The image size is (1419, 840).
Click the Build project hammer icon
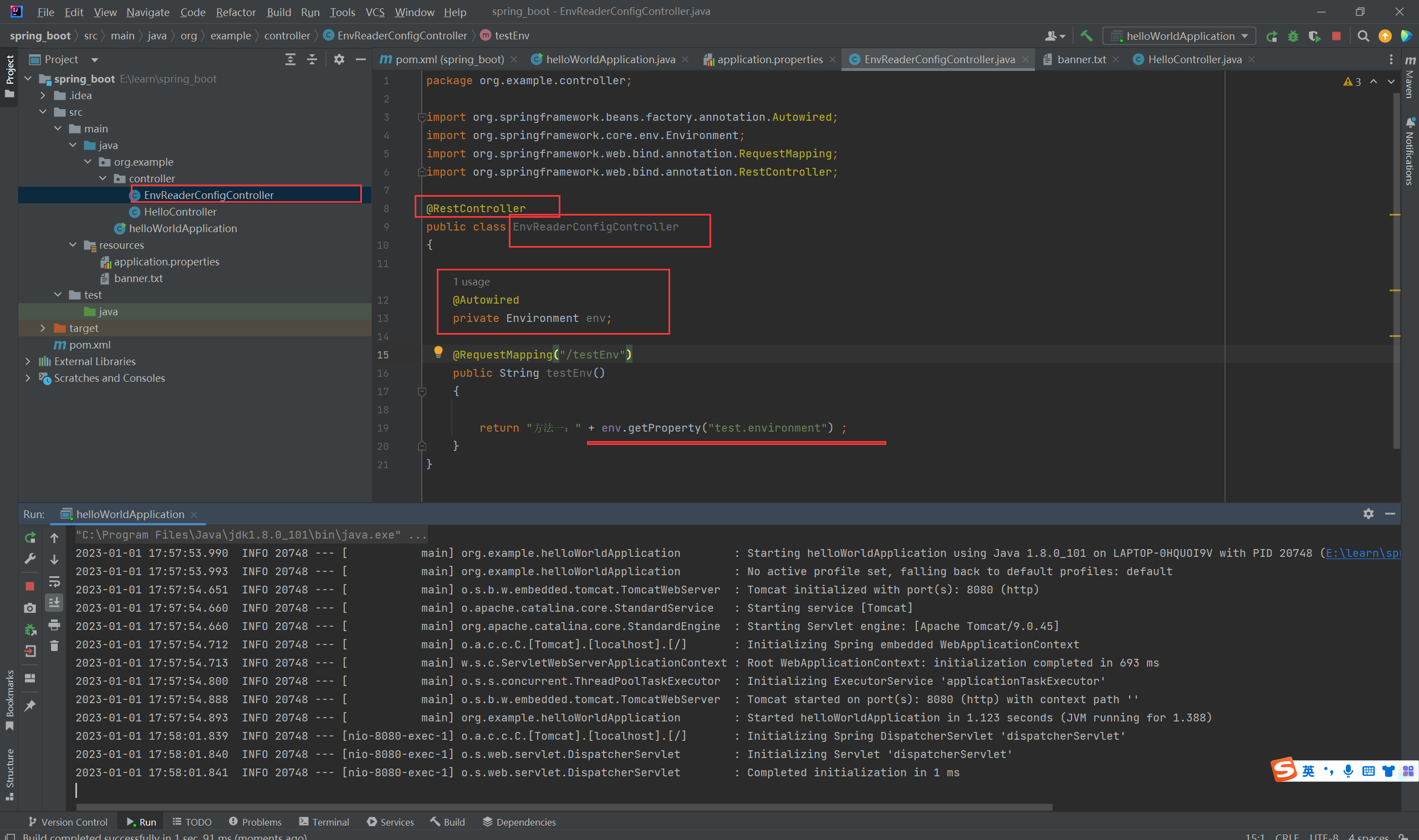(1086, 35)
